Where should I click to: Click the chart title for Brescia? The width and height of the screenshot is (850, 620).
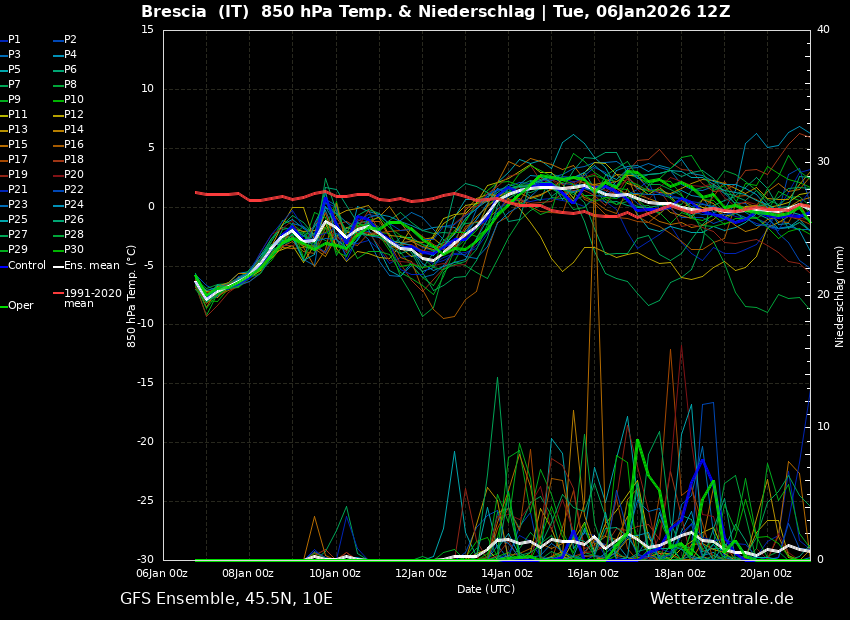point(435,12)
